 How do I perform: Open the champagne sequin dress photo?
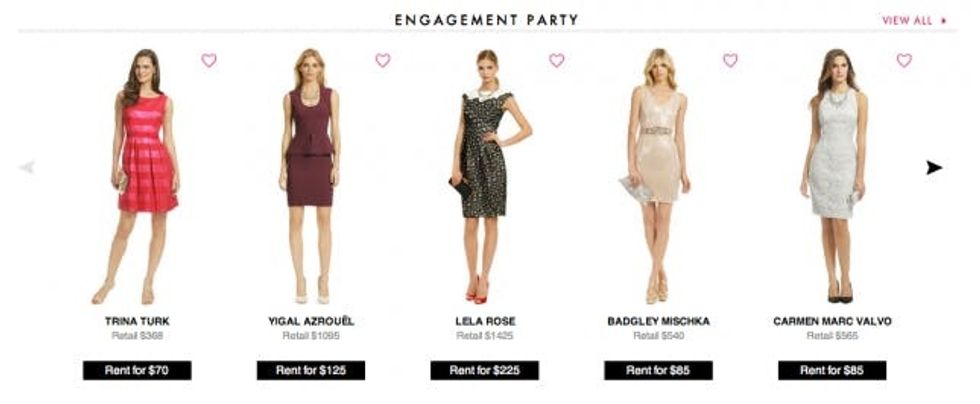point(655,176)
